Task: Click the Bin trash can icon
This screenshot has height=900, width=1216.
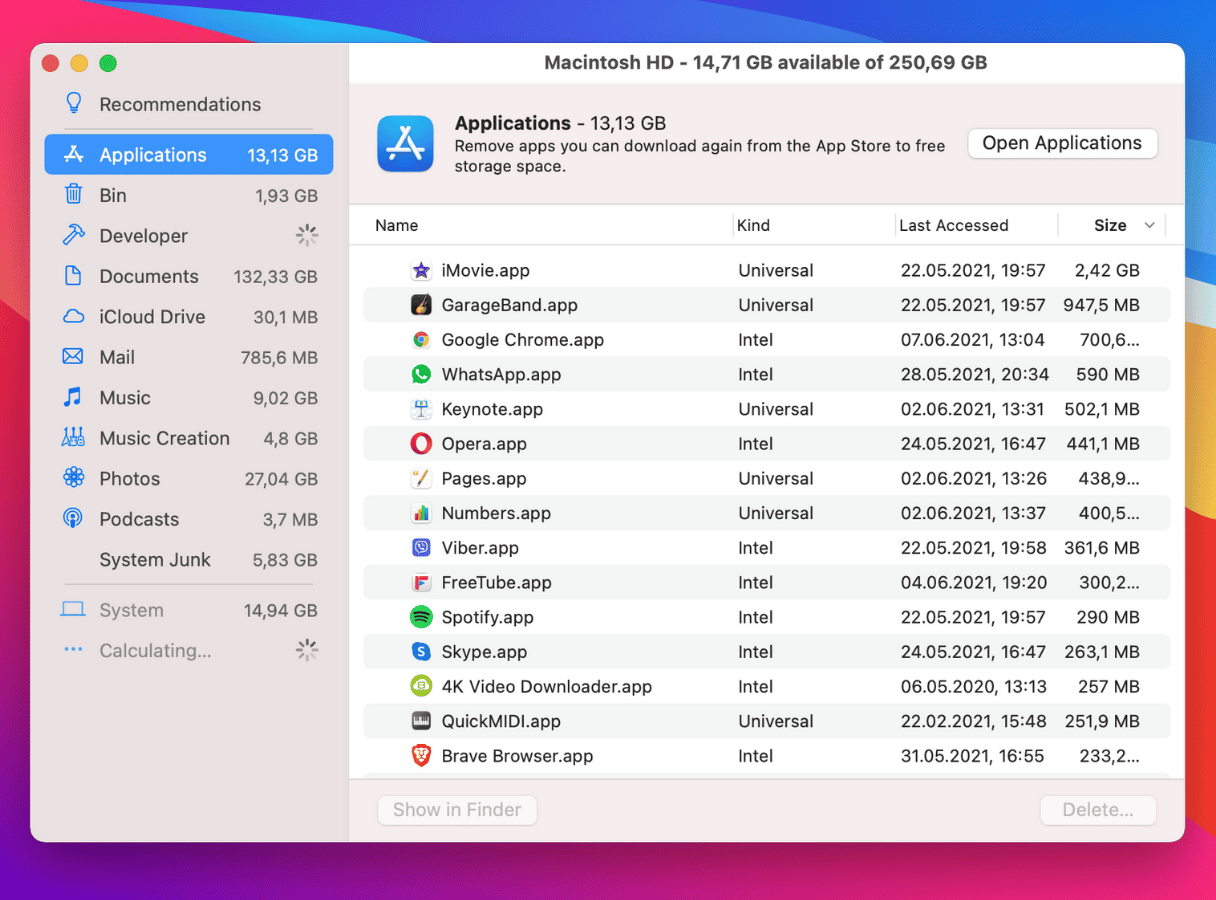Action: (73, 195)
